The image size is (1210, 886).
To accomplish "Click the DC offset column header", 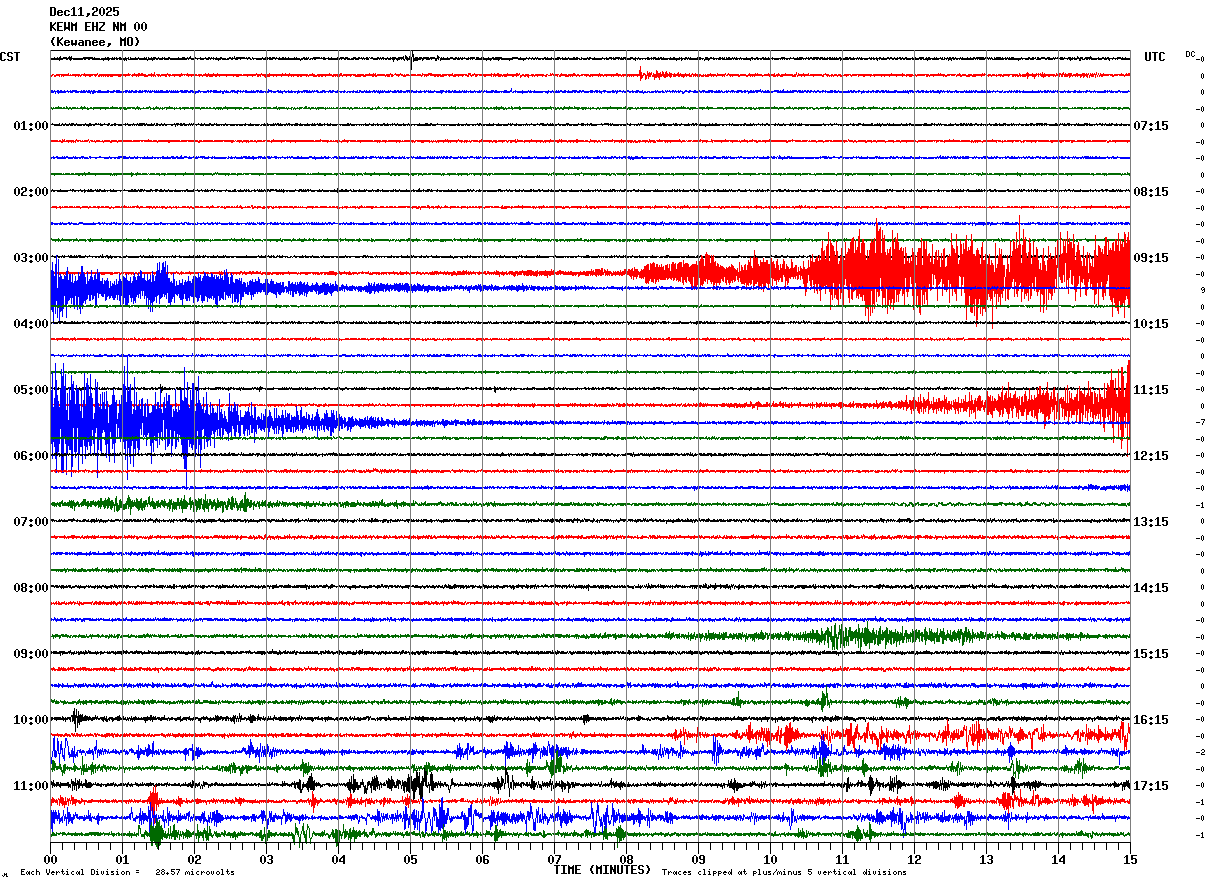I will point(1191,54).
